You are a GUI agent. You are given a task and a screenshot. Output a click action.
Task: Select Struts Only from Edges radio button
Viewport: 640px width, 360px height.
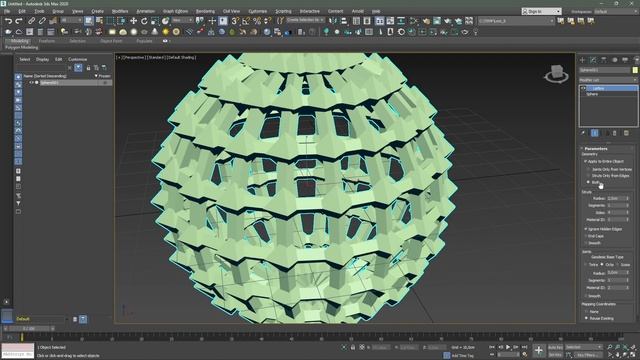click(588, 176)
